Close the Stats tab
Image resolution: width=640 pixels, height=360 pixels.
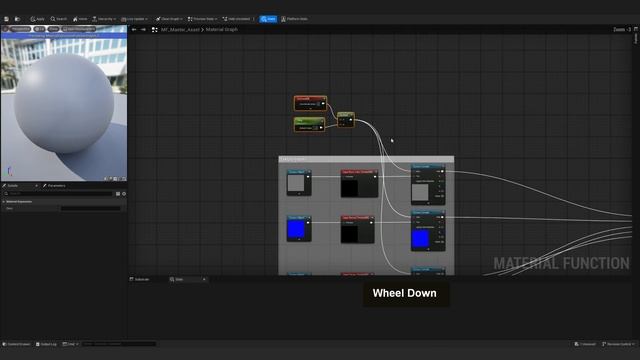(204, 280)
